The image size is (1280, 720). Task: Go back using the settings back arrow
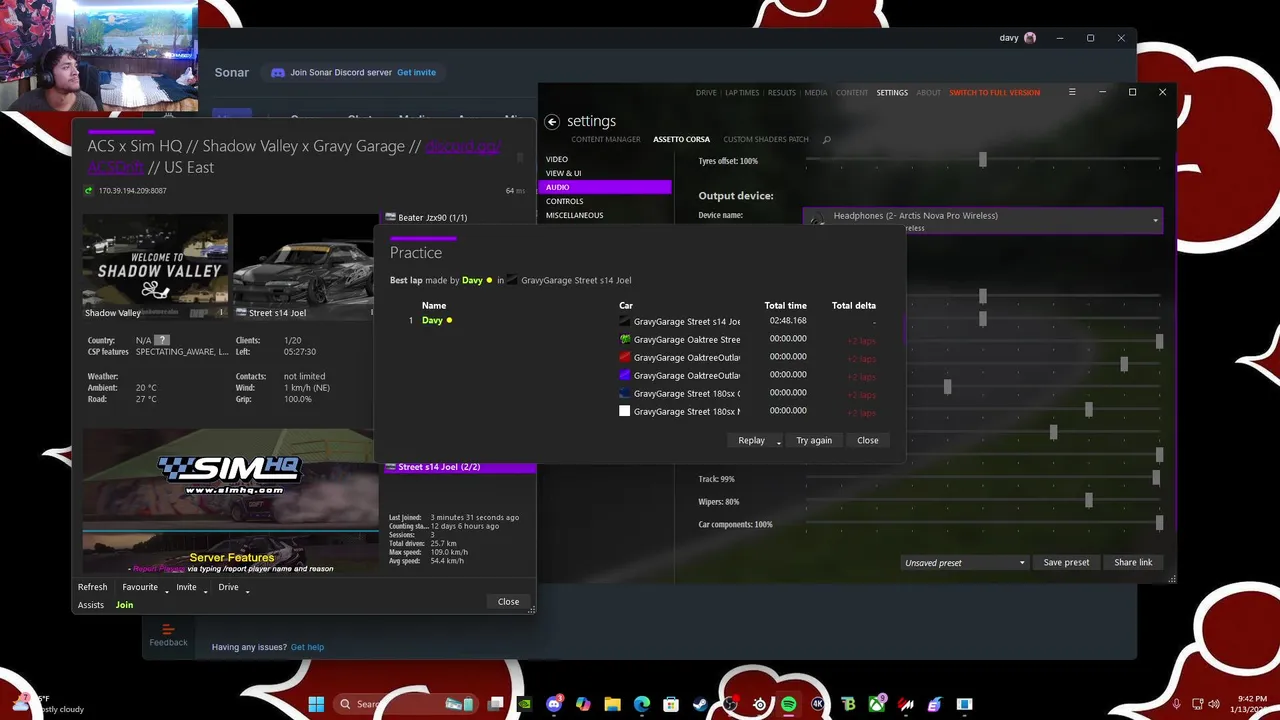(551, 121)
